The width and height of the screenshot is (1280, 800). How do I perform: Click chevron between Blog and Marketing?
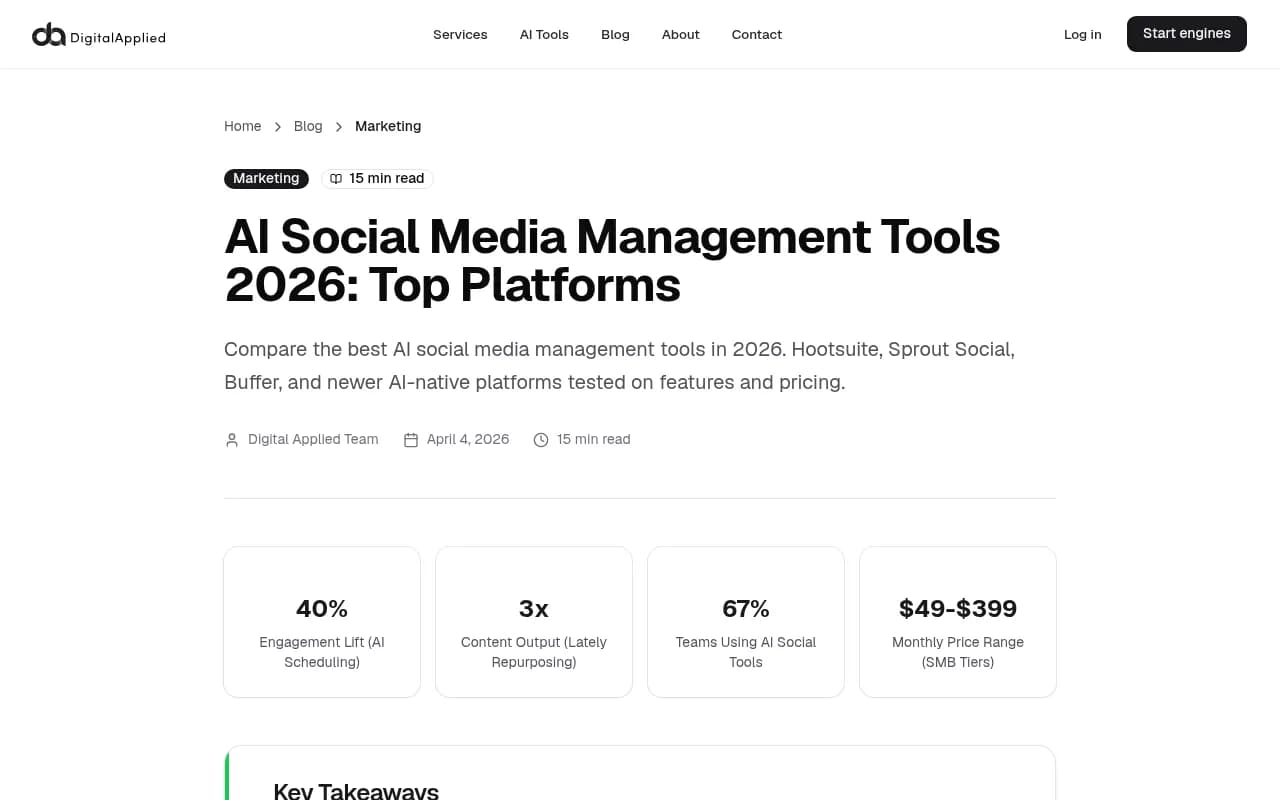click(x=339, y=127)
